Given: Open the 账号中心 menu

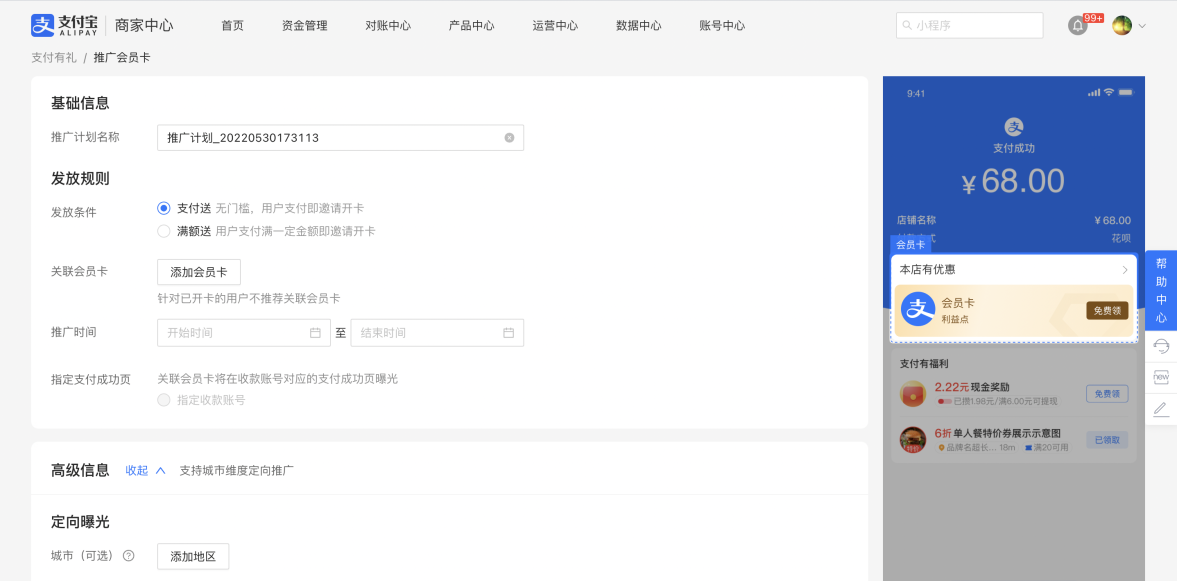Looking at the screenshot, I should coord(722,26).
